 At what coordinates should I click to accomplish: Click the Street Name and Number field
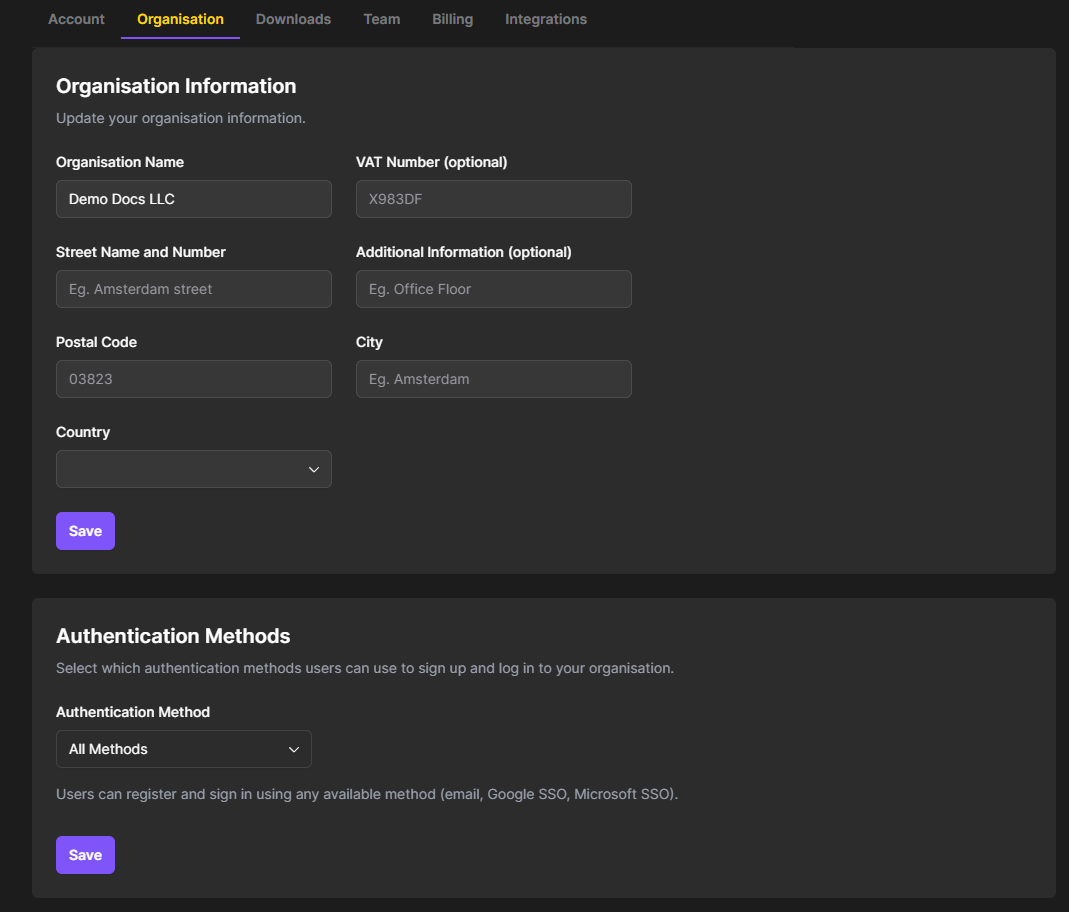coord(193,289)
